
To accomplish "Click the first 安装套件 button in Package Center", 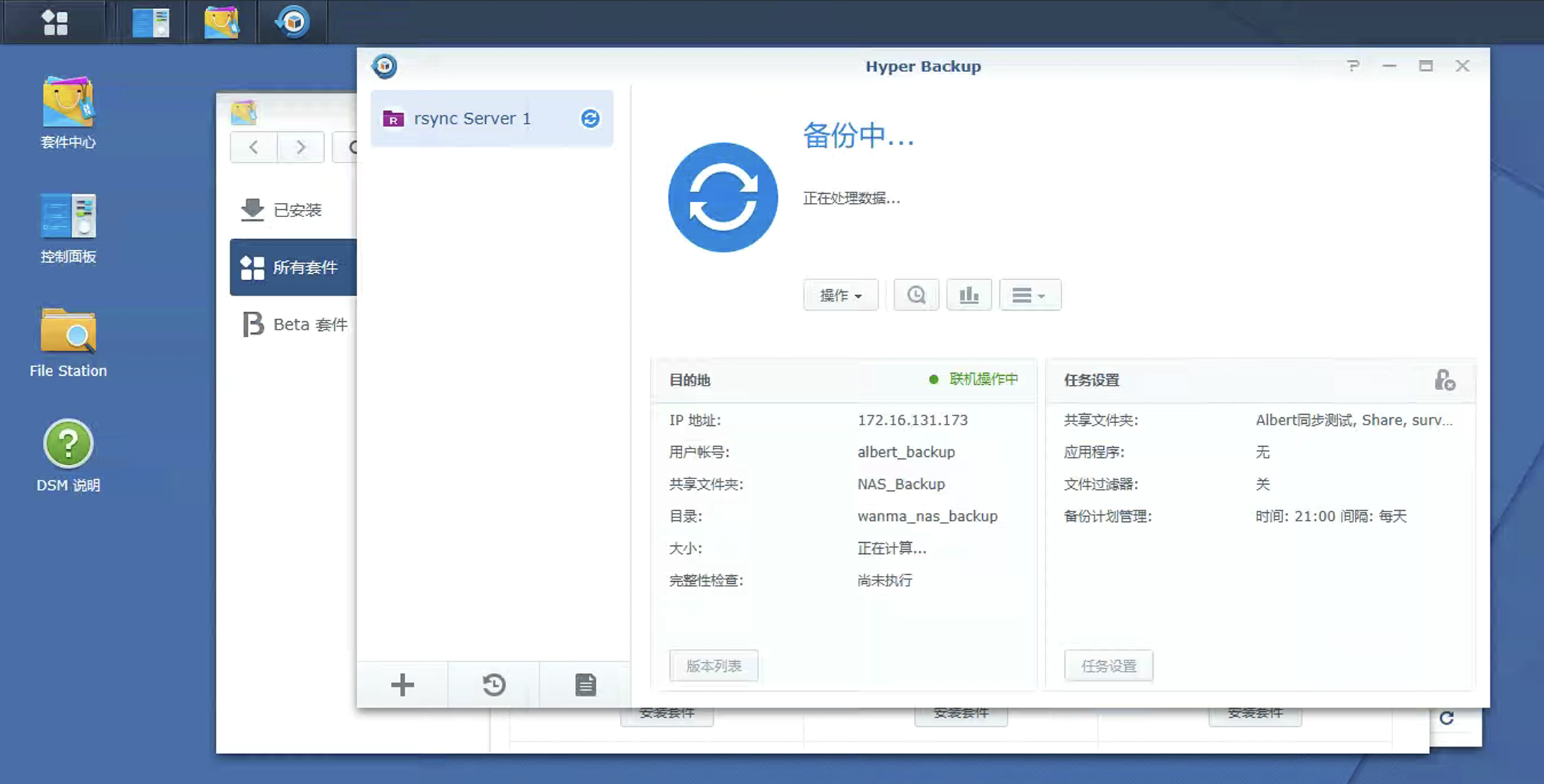I will click(x=667, y=715).
